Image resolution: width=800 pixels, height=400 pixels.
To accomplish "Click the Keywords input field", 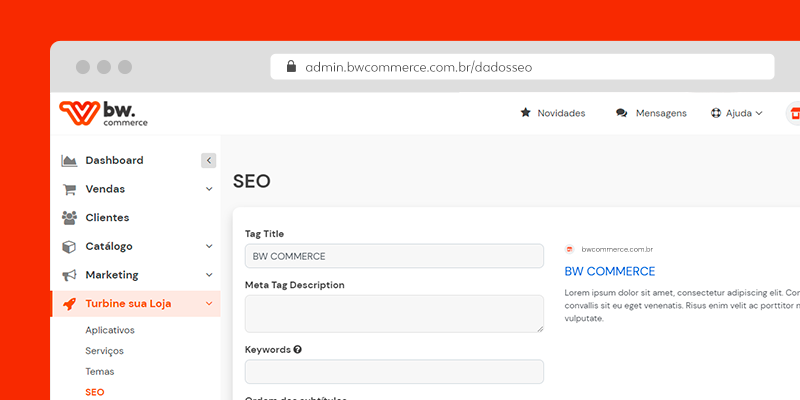I will click(394, 371).
